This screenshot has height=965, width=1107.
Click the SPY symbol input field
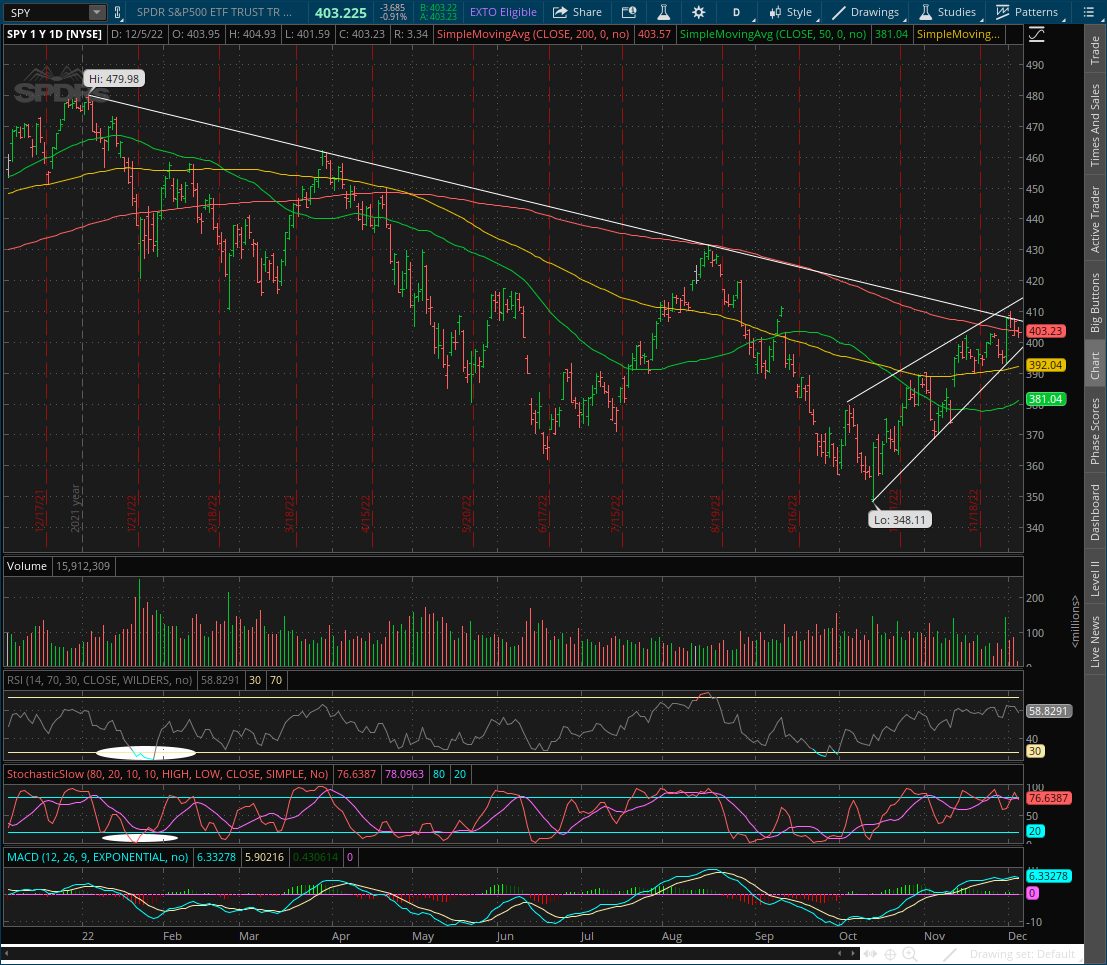[47, 12]
